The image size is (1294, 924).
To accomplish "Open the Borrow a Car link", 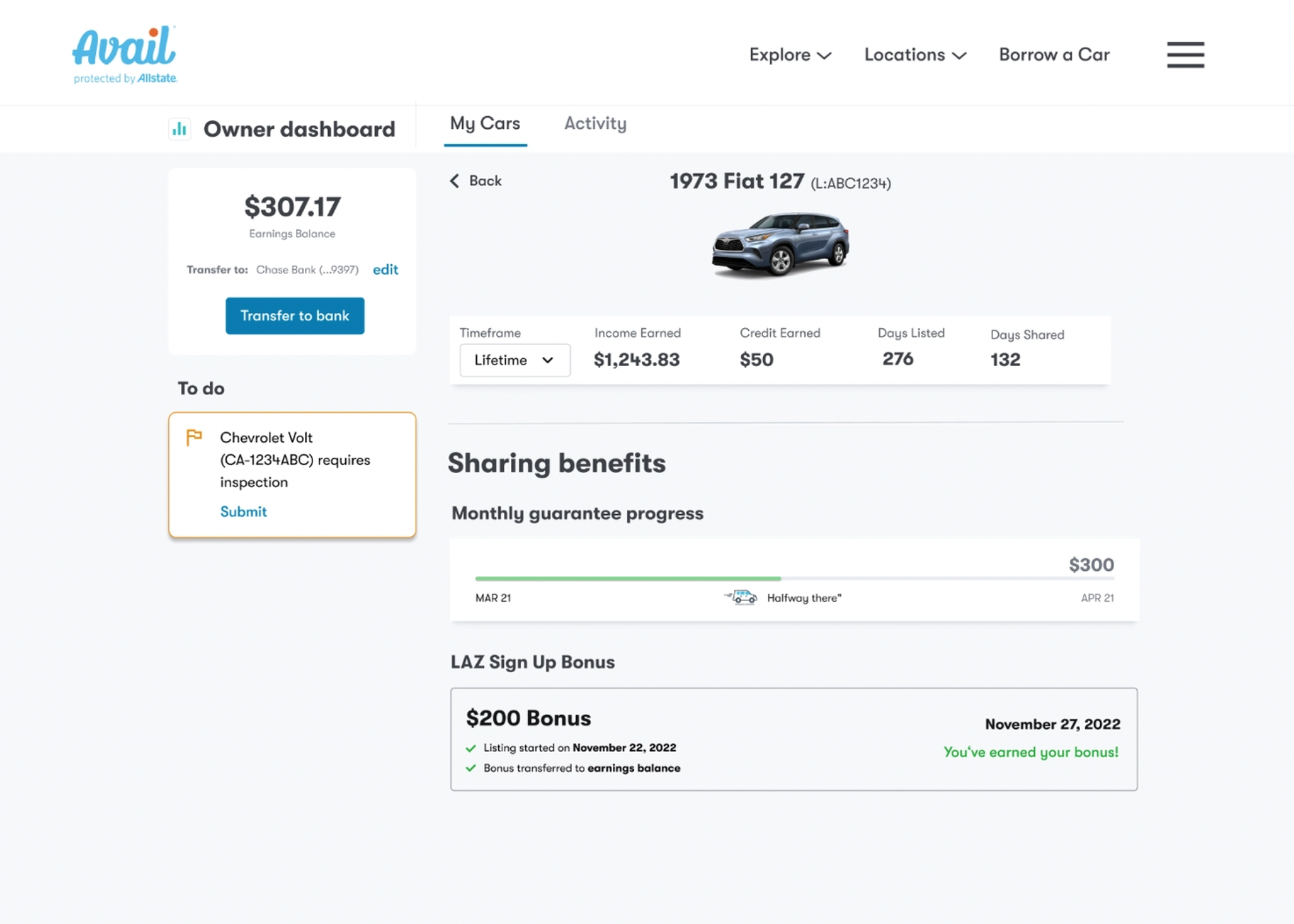I will pyautogui.click(x=1054, y=55).
